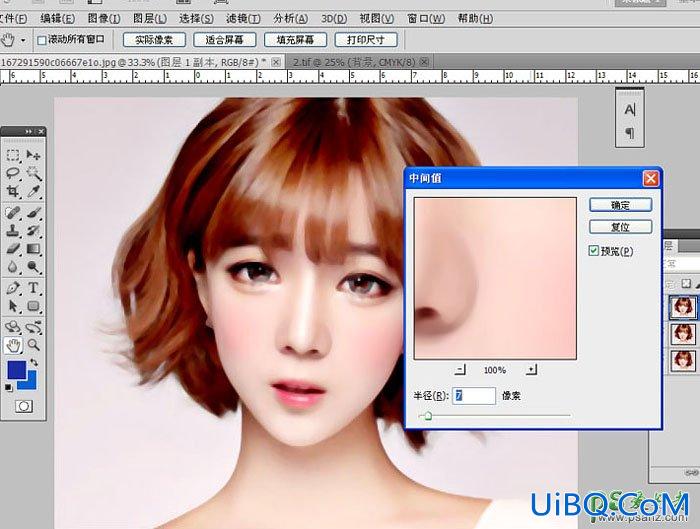
Task: Select the Rectangle shape tool
Action: click(x=33, y=306)
